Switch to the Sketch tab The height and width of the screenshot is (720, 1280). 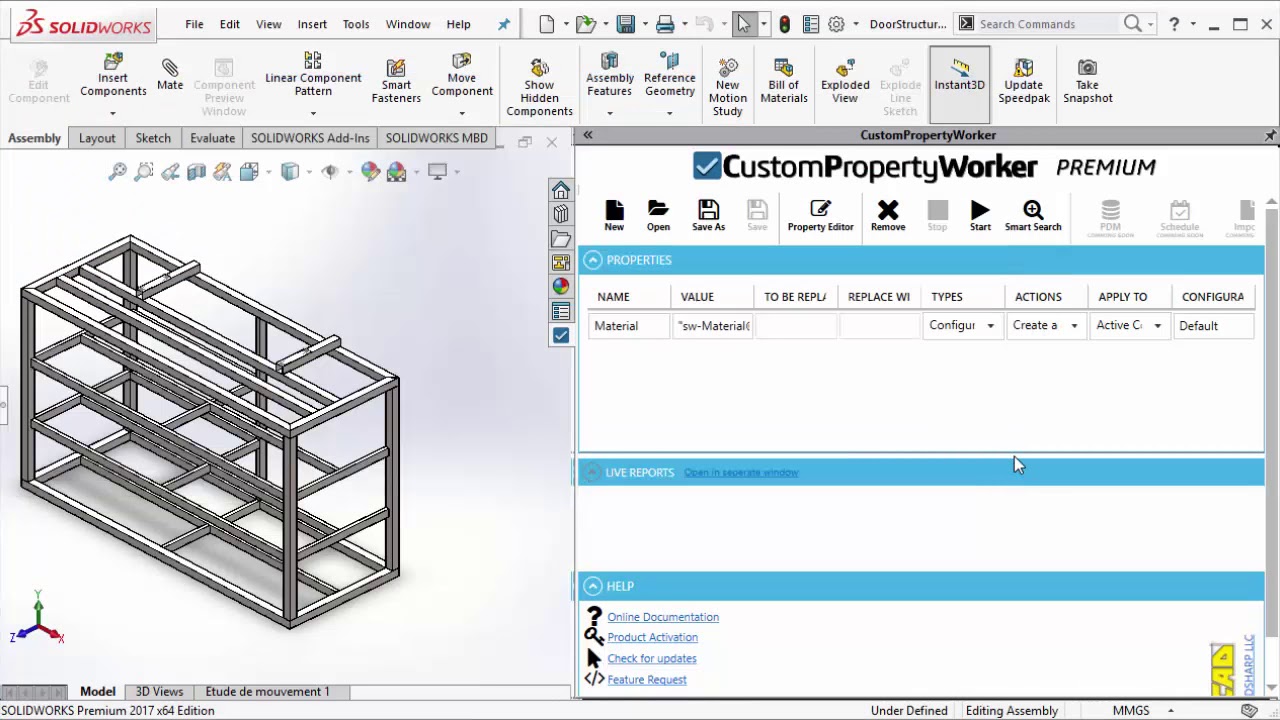[x=153, y=138]
